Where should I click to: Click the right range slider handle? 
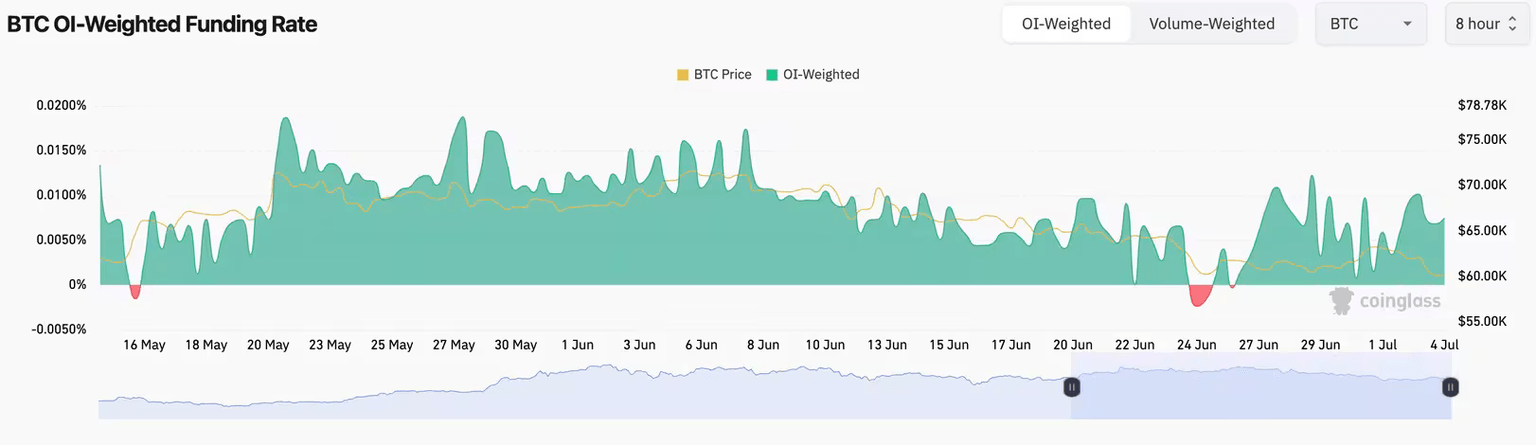[1449, 386]
